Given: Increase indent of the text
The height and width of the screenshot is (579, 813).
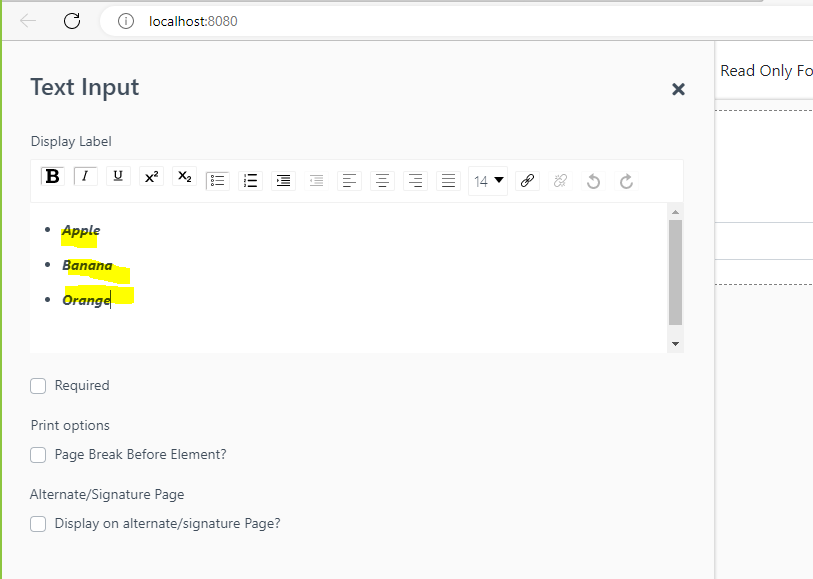Looking at the screenshot, I should 284,181.
